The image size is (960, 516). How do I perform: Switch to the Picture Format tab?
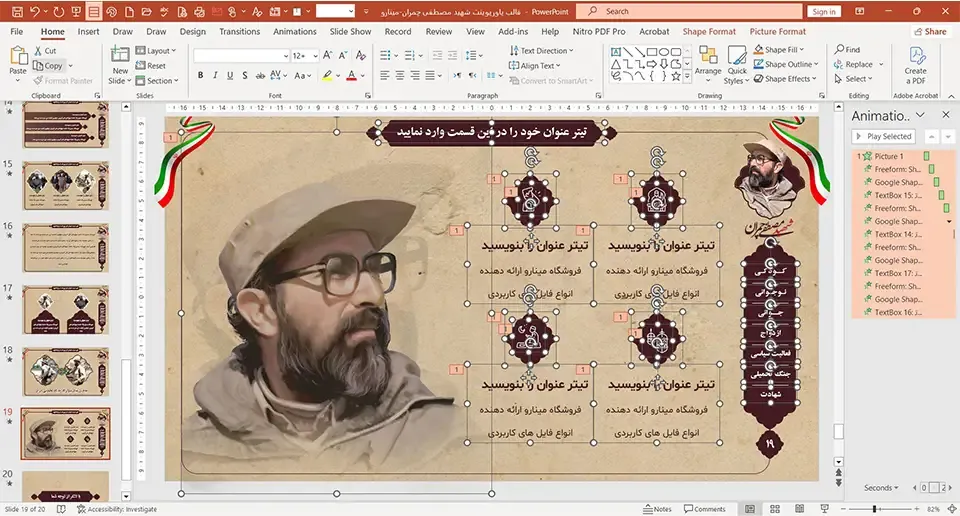[777, 32]
